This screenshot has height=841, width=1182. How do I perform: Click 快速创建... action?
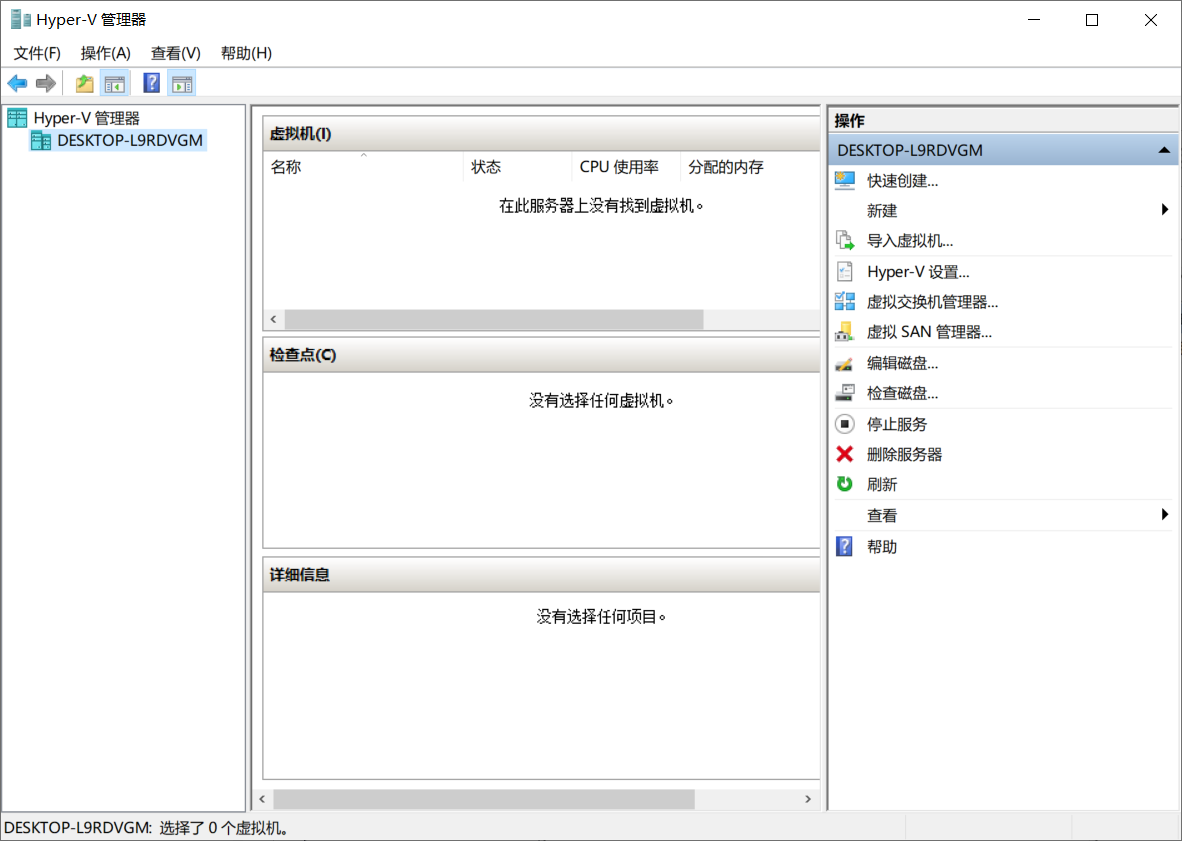[x=902, y=181]
